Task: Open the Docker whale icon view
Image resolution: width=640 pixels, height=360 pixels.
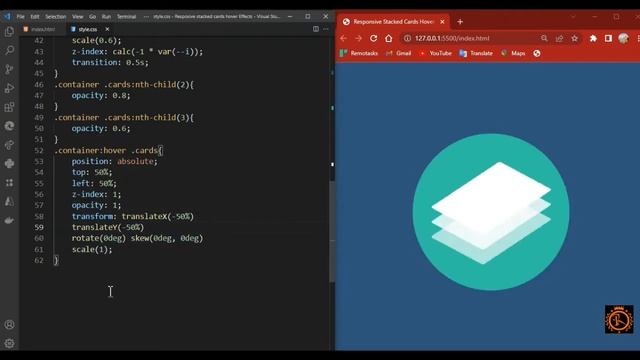Action: click(x=9, y=220)
